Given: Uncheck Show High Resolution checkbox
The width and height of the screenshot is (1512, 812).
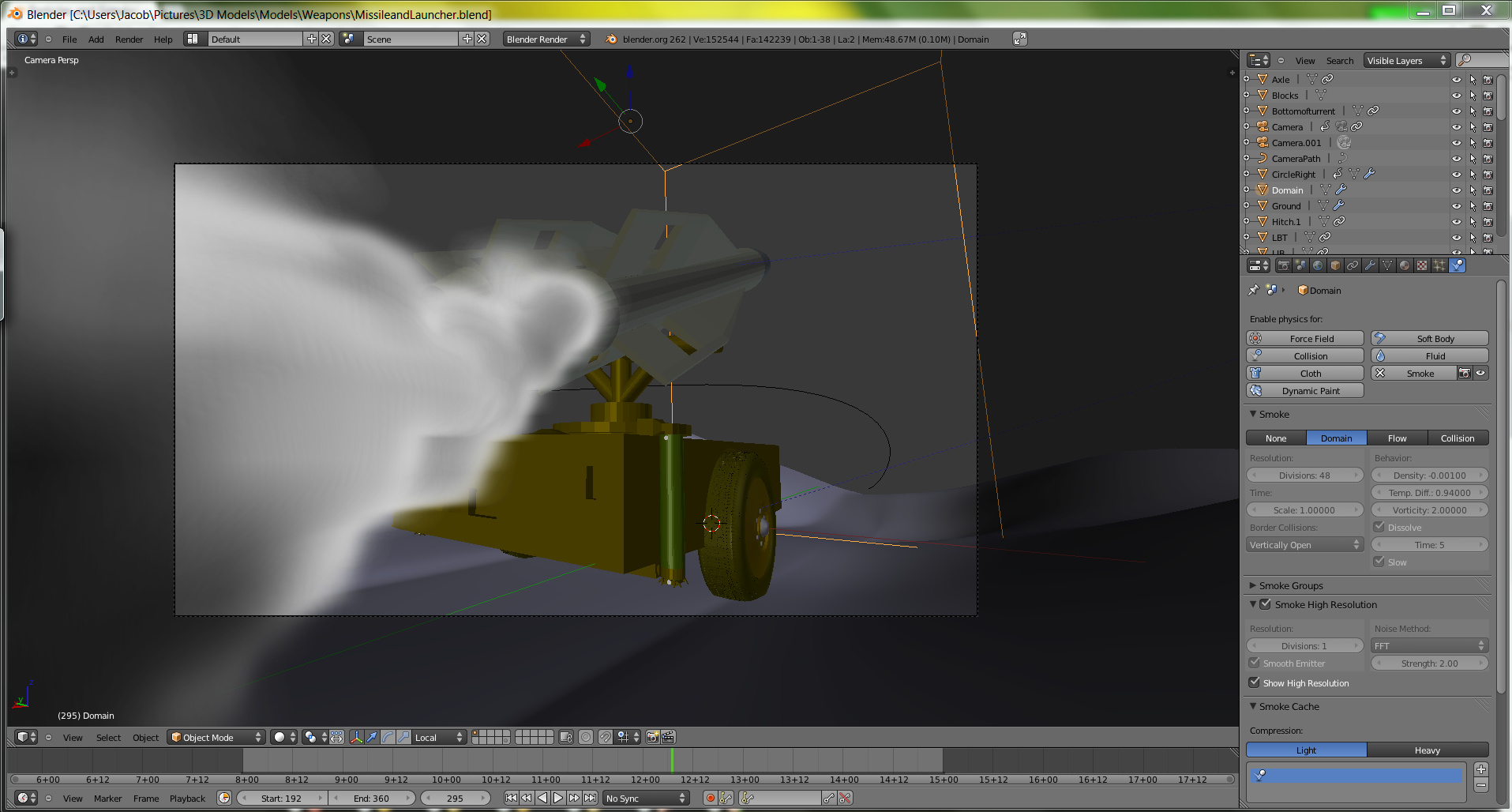Looking at the screenshot, I should pos(1254,682).
